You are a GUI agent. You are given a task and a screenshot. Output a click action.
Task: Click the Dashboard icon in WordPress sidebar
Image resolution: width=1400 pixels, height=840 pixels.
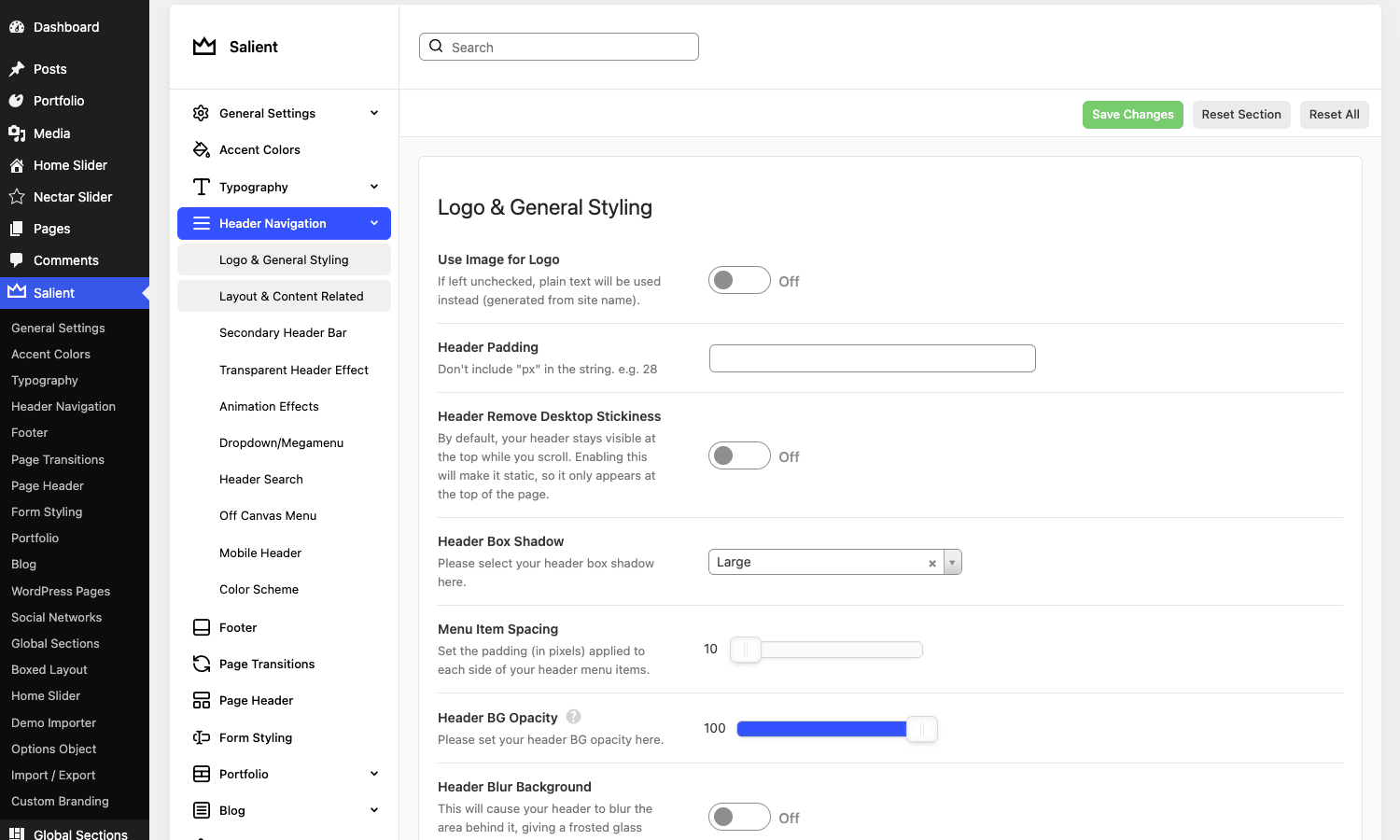coord(16,27)
